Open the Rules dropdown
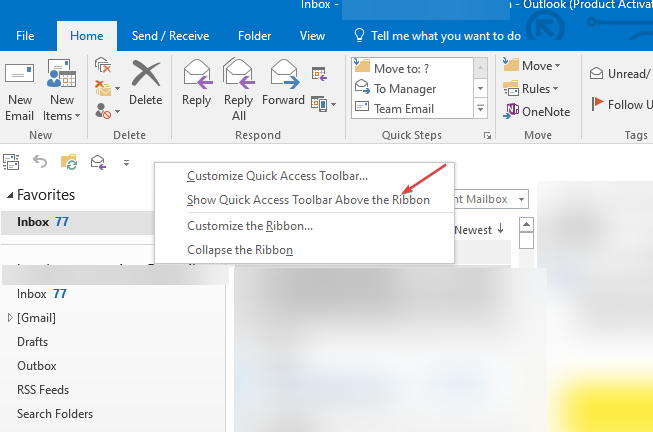The image size is (653, 432). pyautogui.click(x=531, y=89)
